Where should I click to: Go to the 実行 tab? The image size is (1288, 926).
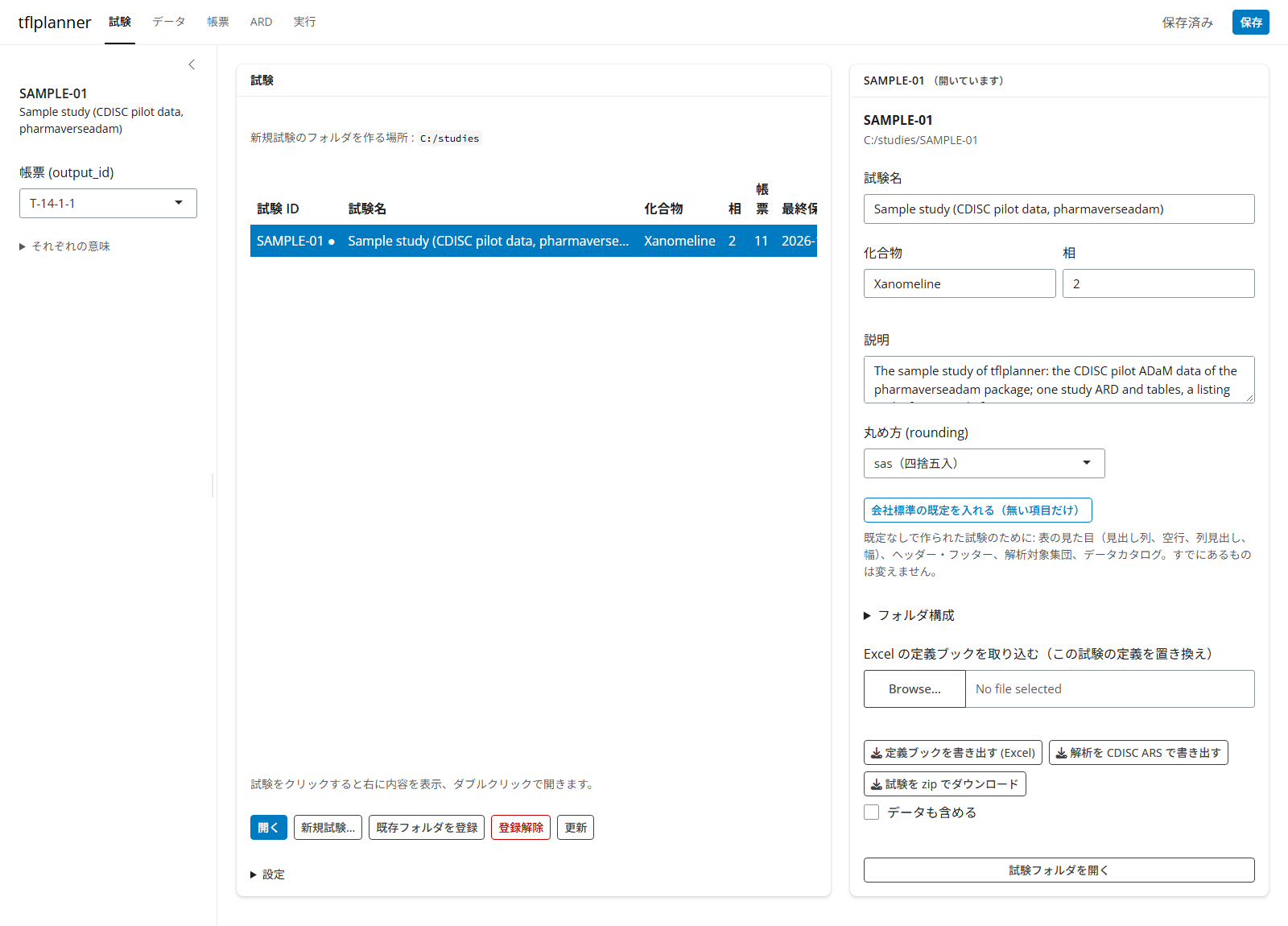(x=304, y=22)
